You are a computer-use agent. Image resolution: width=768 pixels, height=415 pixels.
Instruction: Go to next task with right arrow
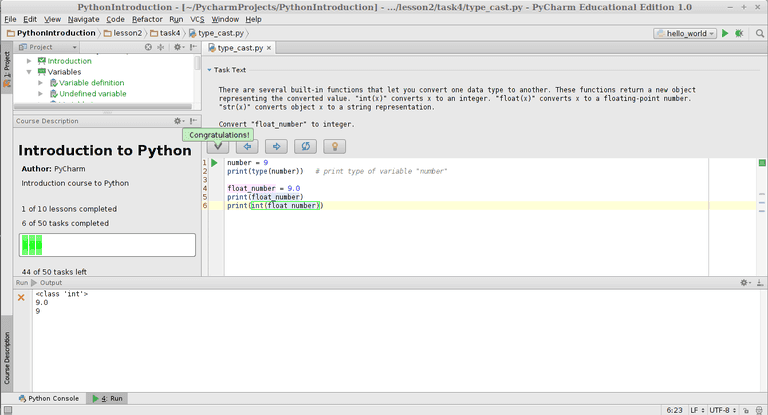[x=276, y=146]
